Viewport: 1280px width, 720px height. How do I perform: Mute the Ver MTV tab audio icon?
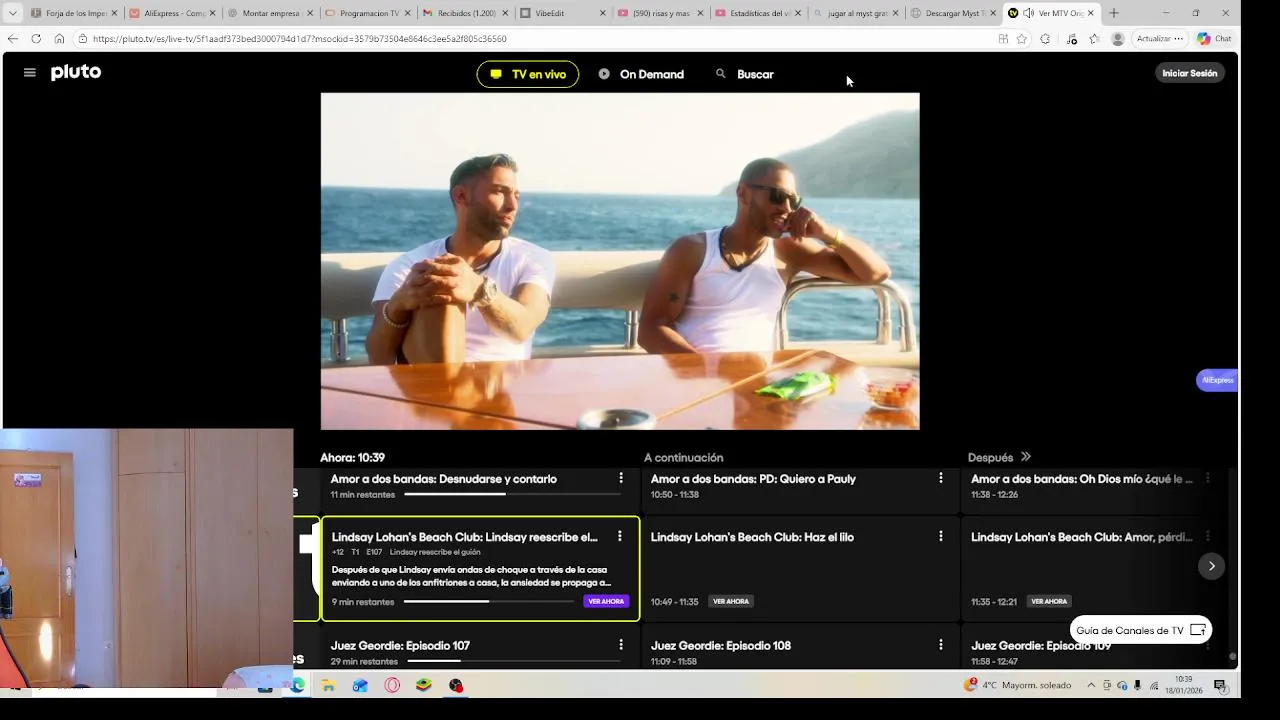pos(1028,13)
